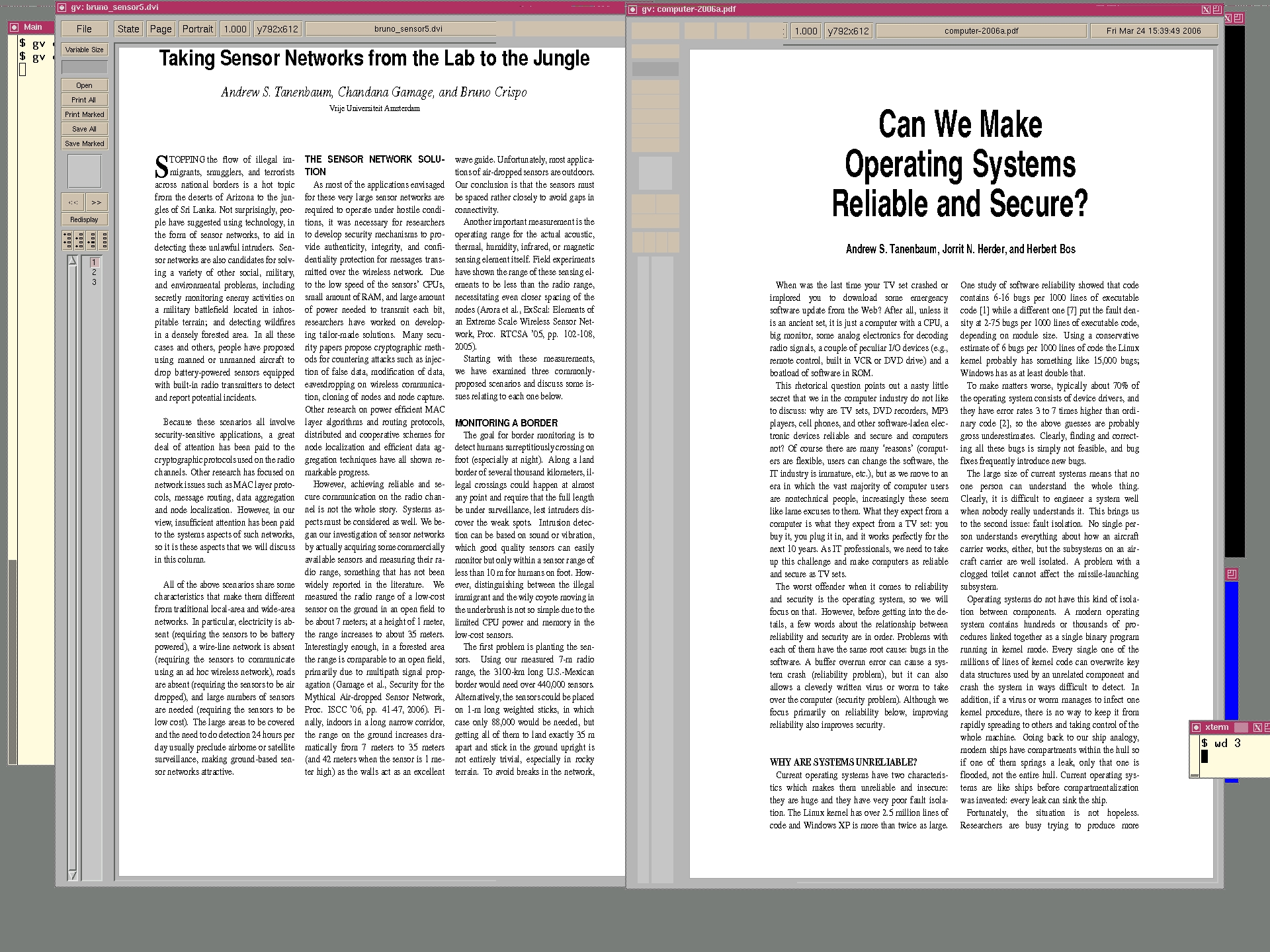Select page 2 in page list
The image size is (1270, 952).
point(94,272)
